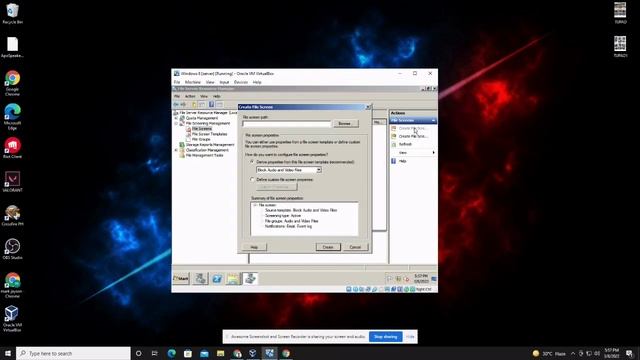Image resolution: width=640 pixels, height=360 pixels.
Task: Open VirtualBox Devices menu
Action: (x=241, y=82)
